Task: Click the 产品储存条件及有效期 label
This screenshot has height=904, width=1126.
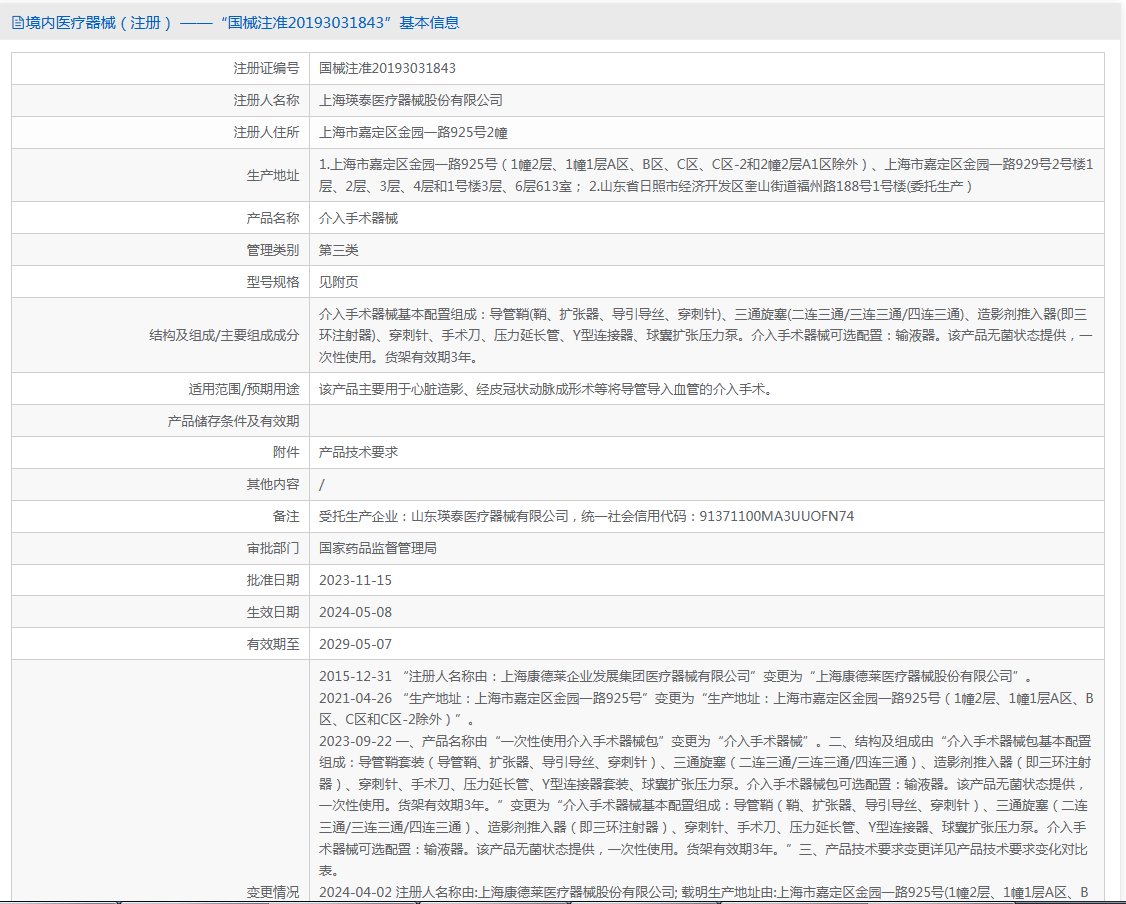Action: click(233, 421)
